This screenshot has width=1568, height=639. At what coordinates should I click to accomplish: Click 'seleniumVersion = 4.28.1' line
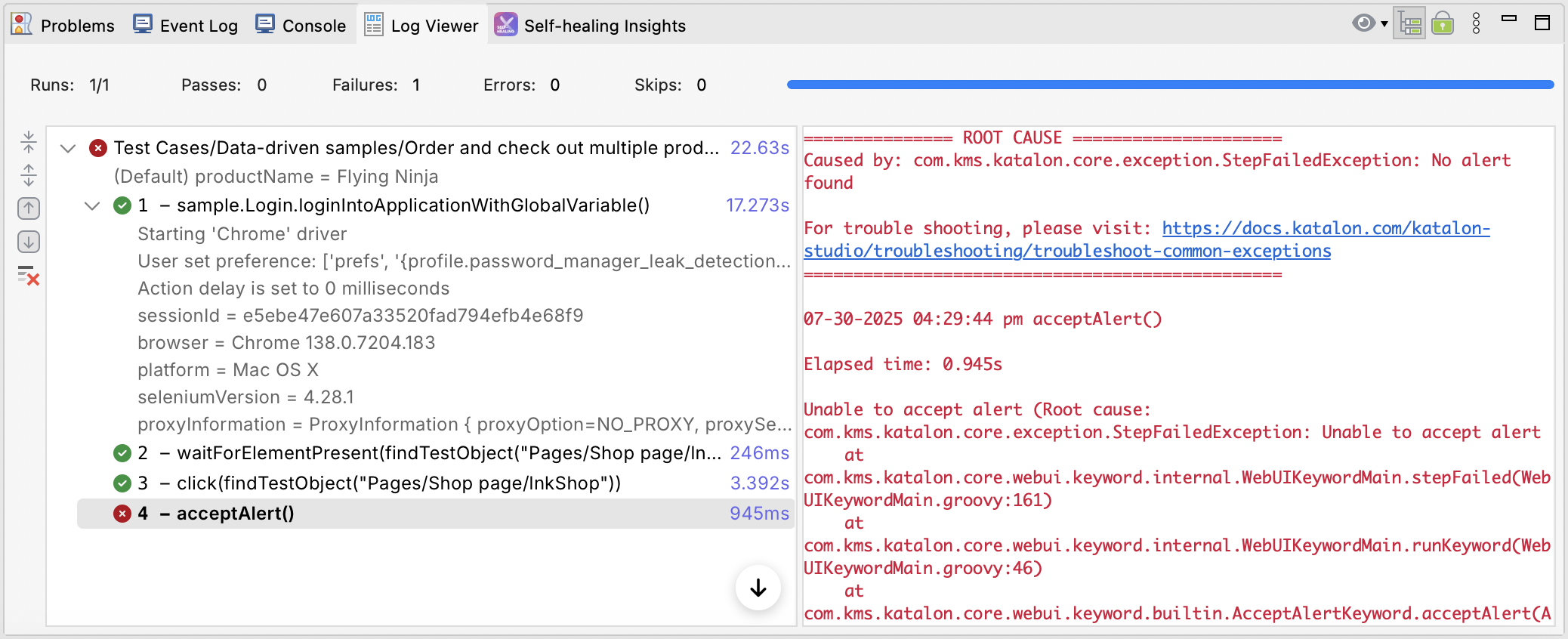[245, 397]
